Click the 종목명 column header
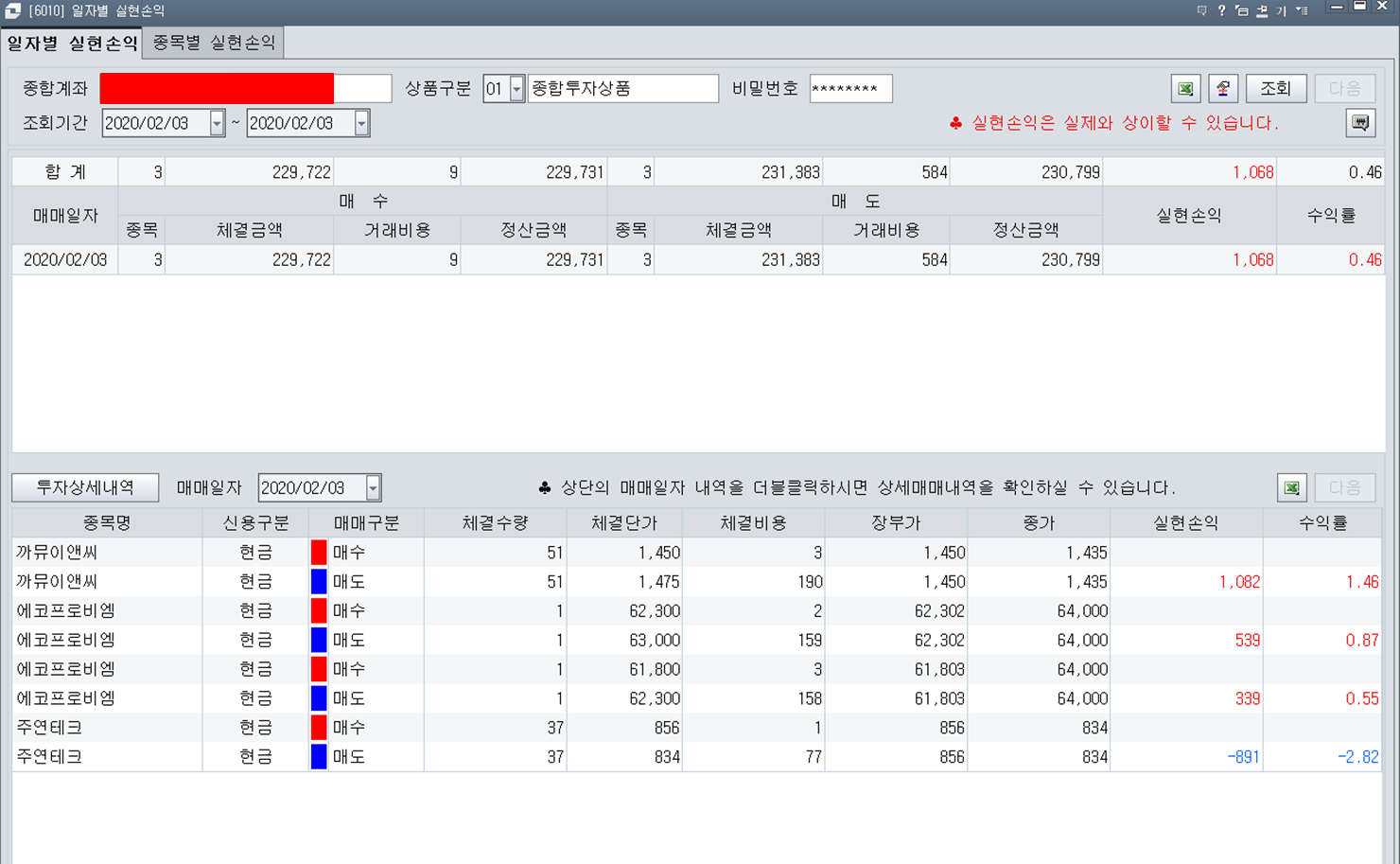 [x=107, y=523]
